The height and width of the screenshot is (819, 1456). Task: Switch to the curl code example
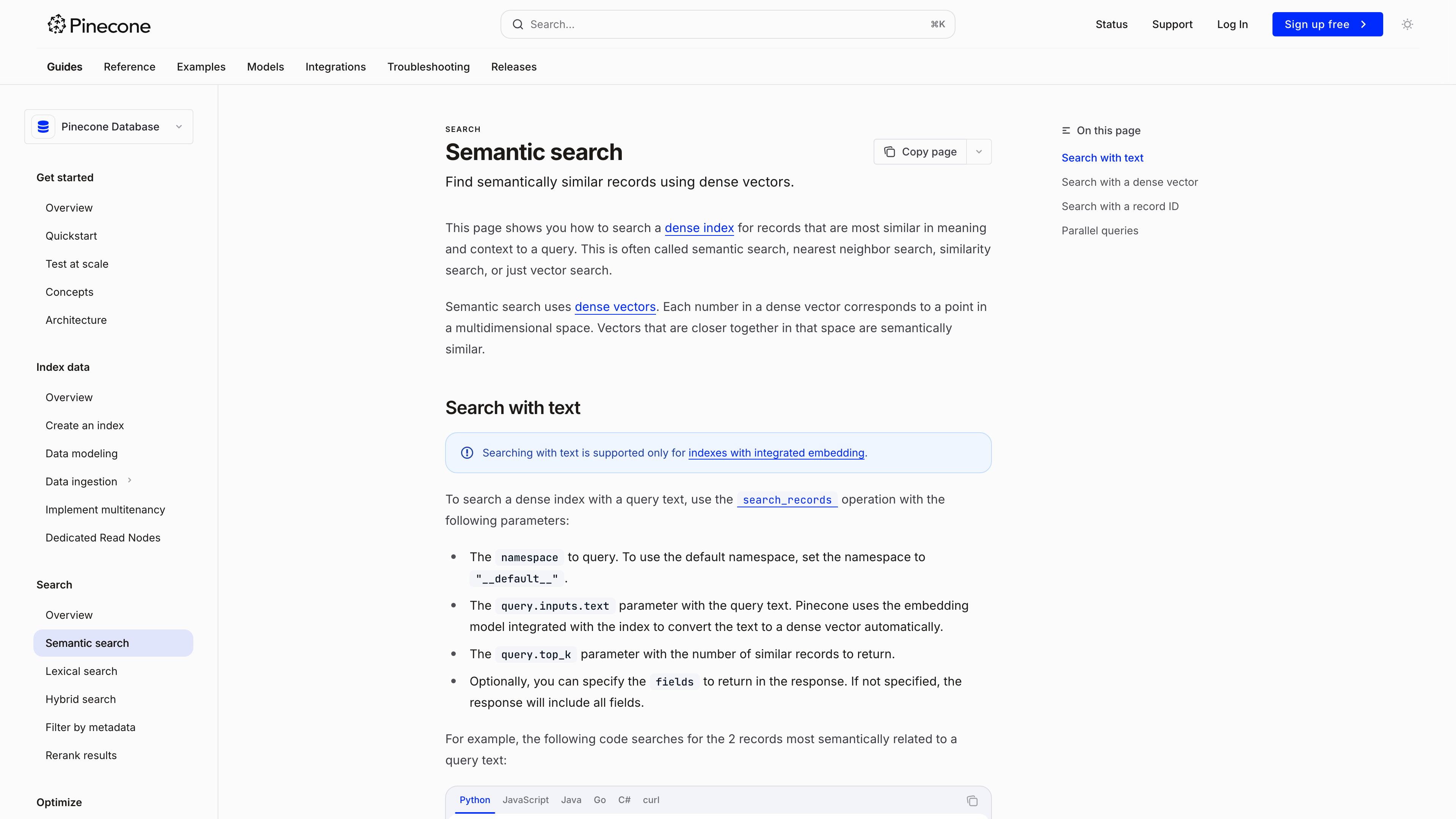(651, 800)
